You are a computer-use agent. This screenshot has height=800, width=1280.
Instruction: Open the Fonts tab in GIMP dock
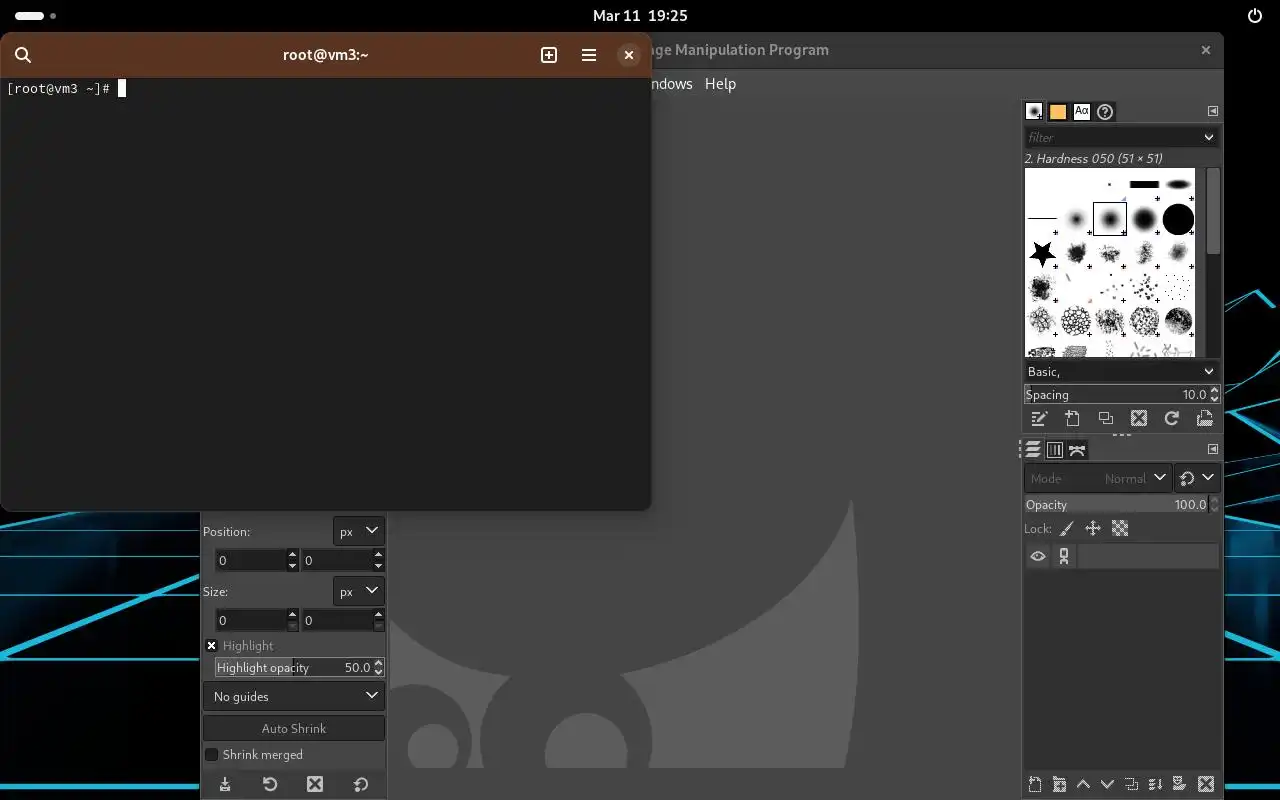click(1082, 111)
